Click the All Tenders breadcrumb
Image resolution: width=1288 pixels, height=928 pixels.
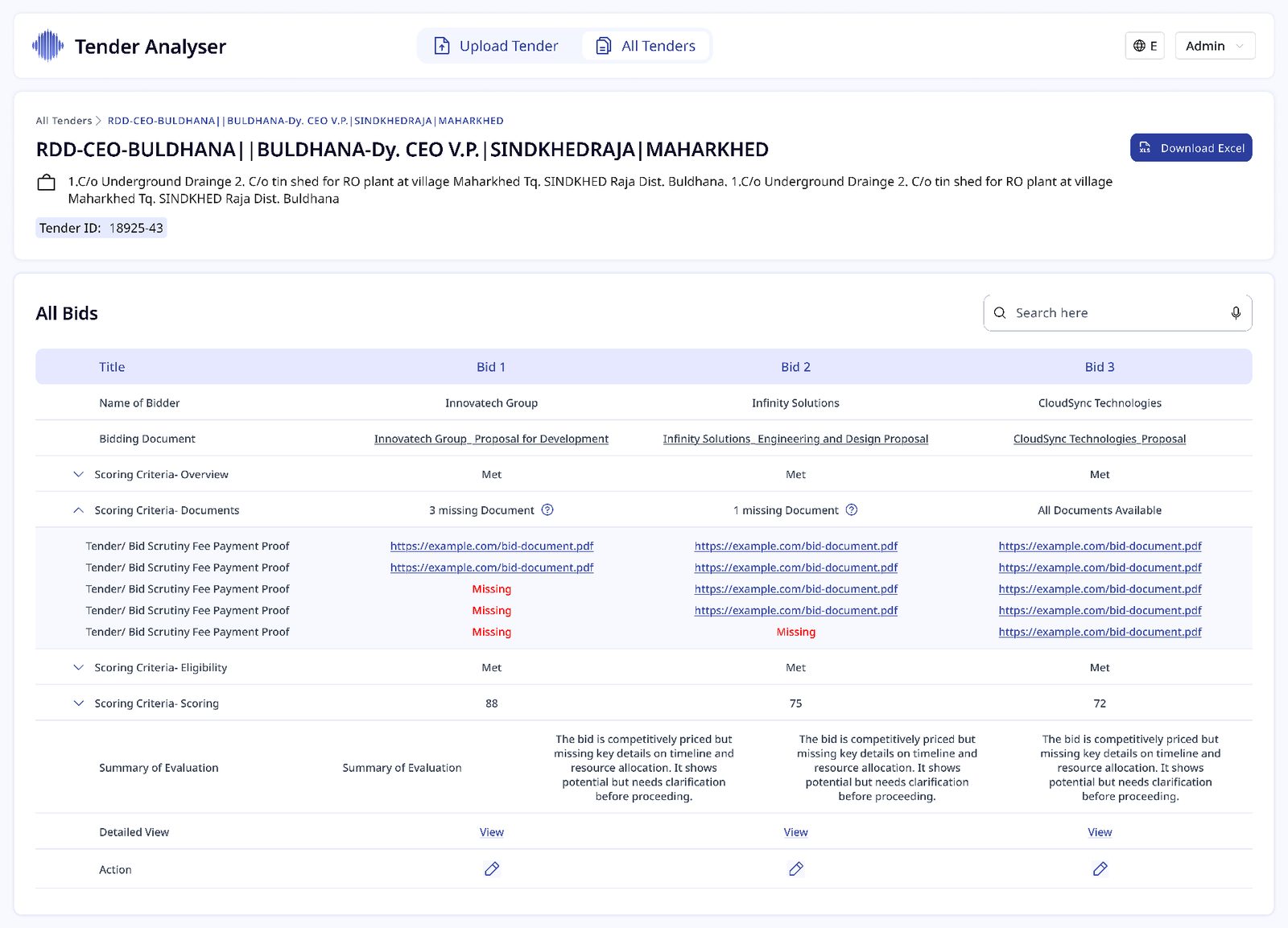(x=64, y=121)
